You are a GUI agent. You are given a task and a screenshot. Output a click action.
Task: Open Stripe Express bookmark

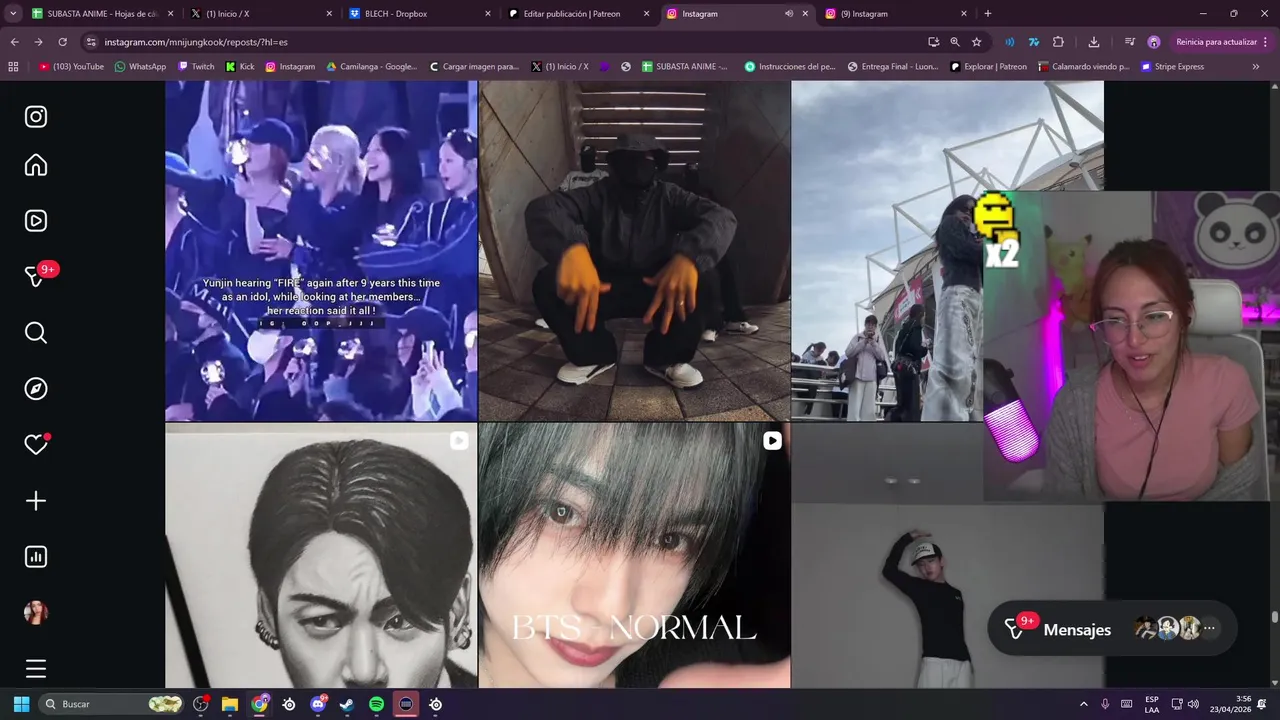[1172, 67]
